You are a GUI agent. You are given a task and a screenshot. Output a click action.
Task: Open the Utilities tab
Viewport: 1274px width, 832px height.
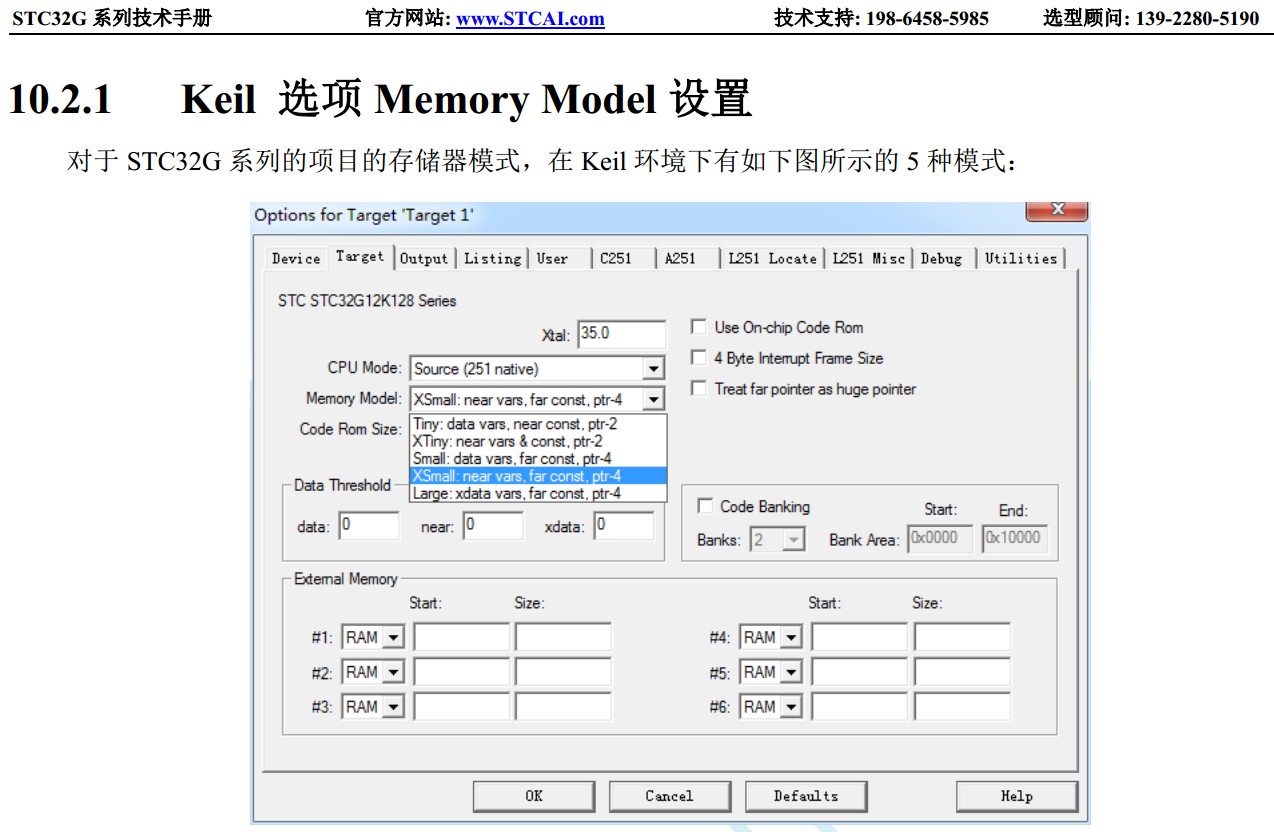1020,258
